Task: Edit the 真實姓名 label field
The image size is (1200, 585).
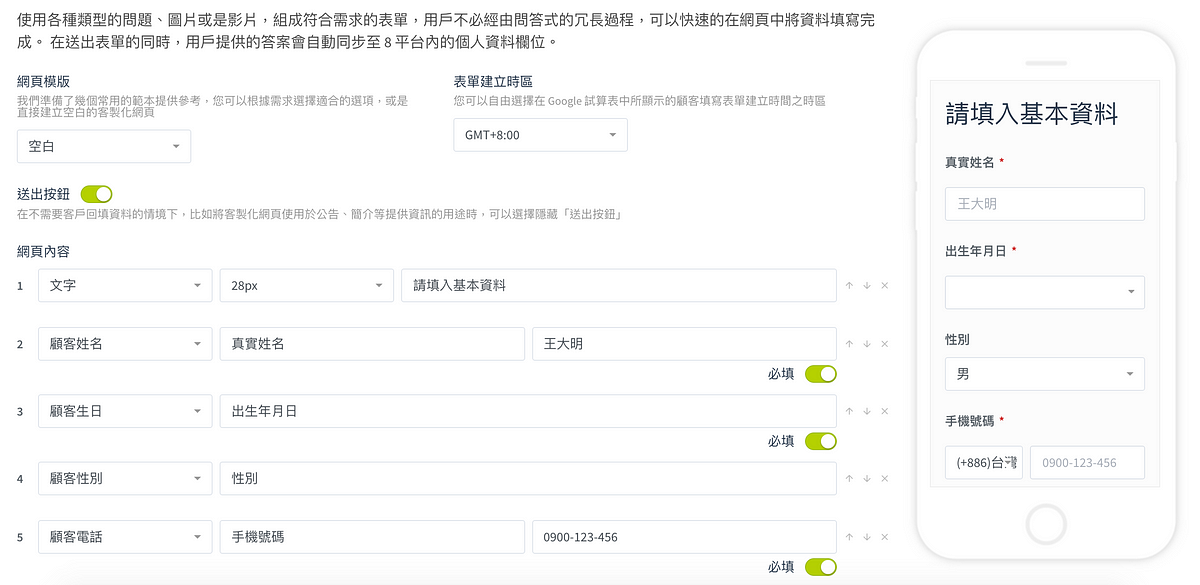Action: point(372,344)
